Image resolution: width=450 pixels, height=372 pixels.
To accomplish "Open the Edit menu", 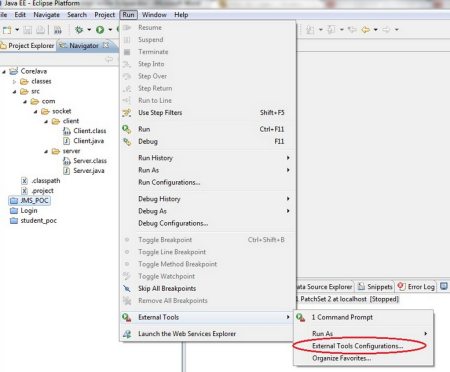I will coord(20,15).
